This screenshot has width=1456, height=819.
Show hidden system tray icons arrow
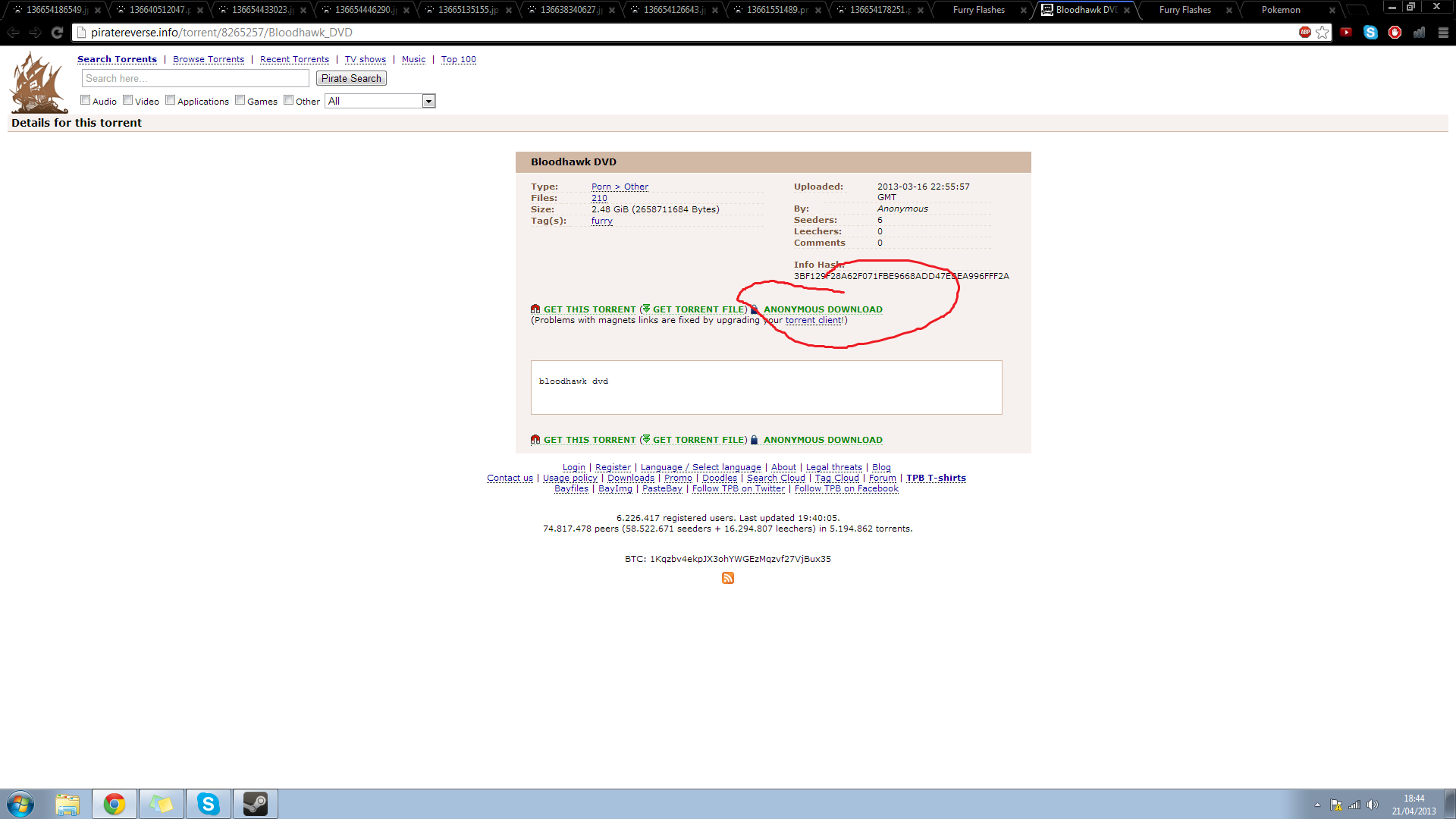1317,805
